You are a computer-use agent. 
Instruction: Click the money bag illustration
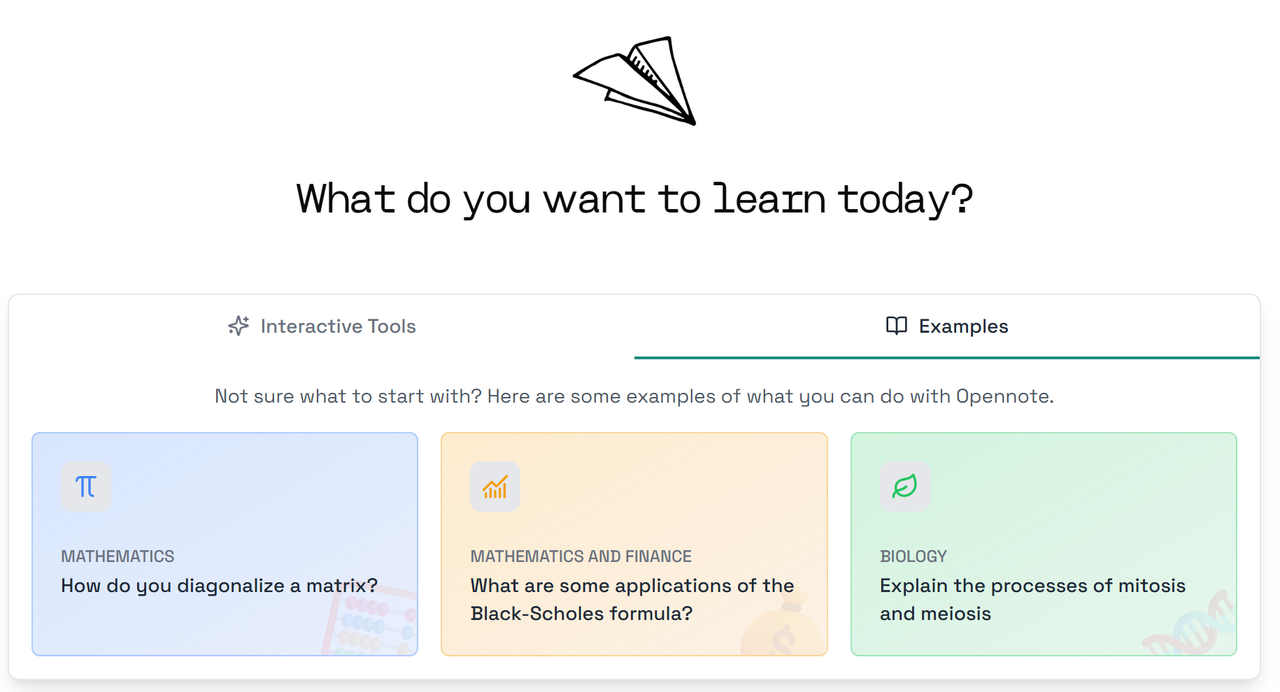tap(778, 628)
